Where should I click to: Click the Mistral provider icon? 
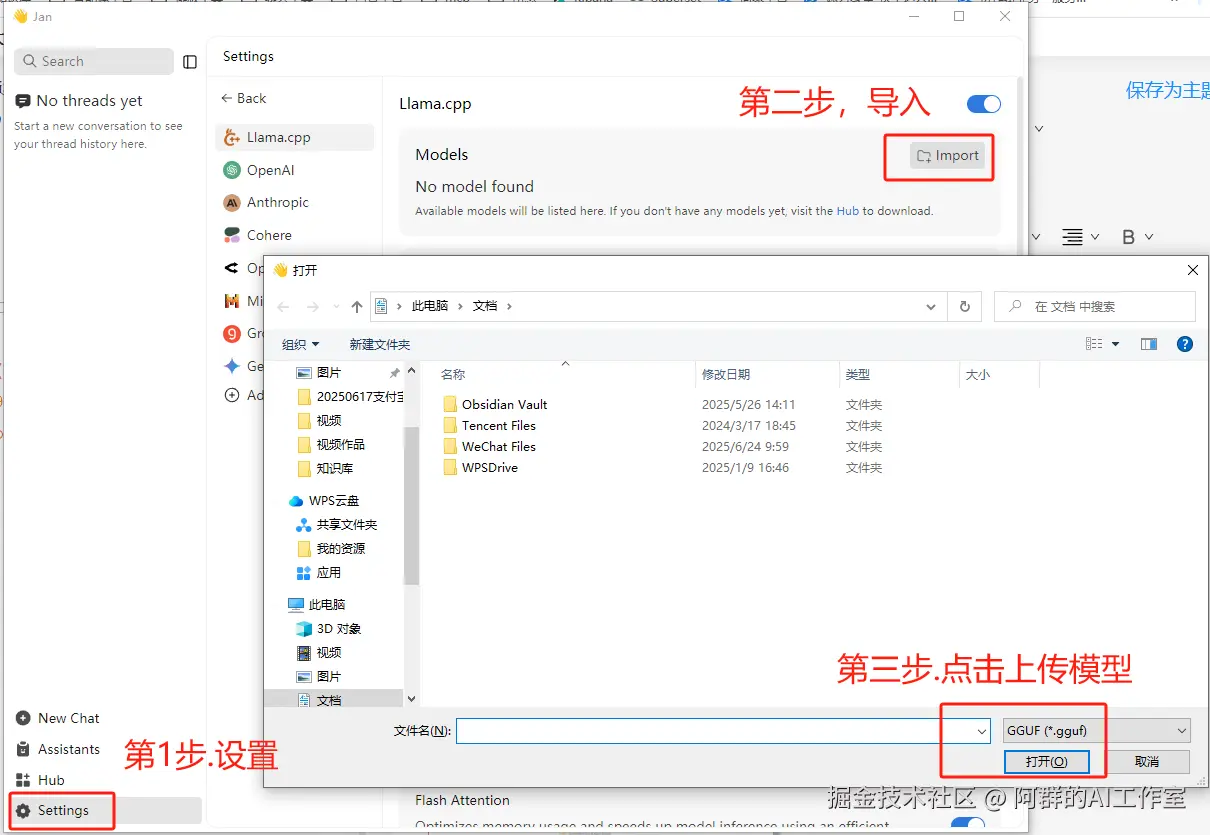tap(232, 300)
